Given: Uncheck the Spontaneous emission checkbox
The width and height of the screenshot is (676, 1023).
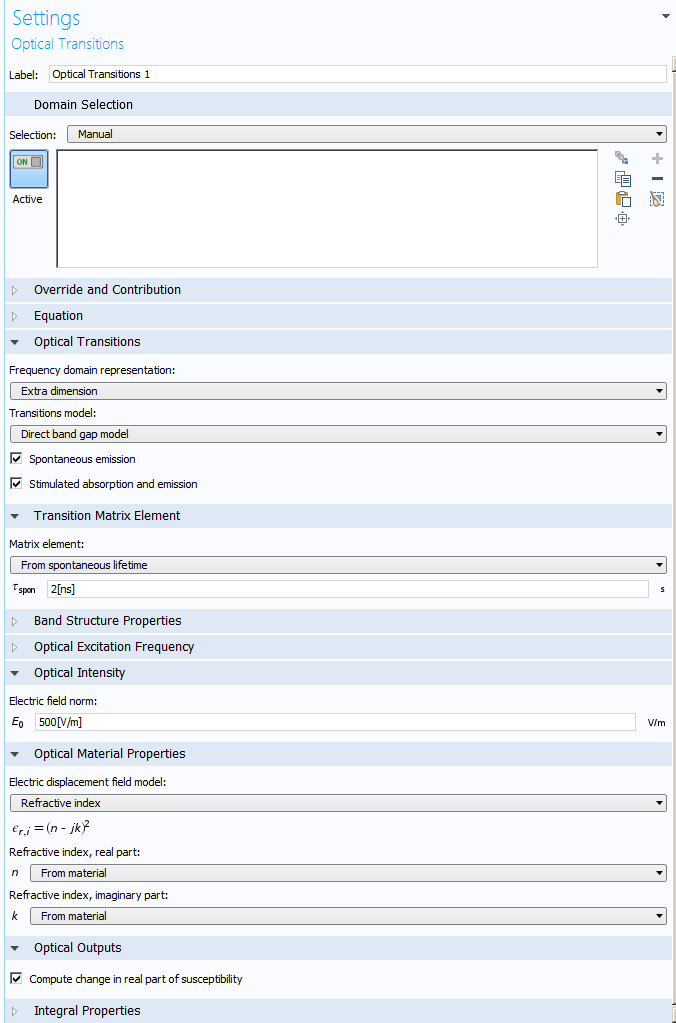Looking at the screenshot, I should click(16, 459).
